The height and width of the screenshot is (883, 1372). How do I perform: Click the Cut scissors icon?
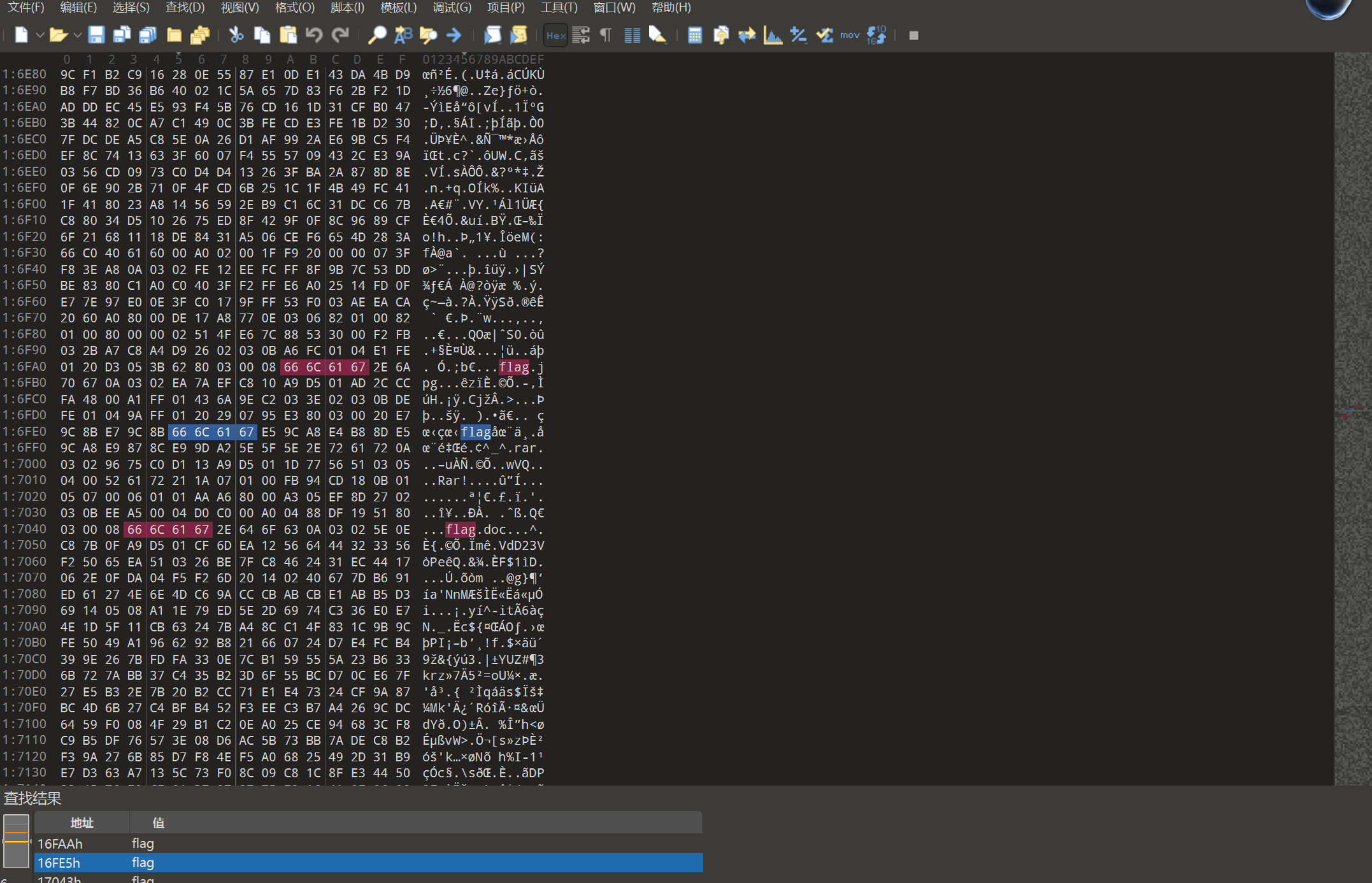click(x=236, y=35)
